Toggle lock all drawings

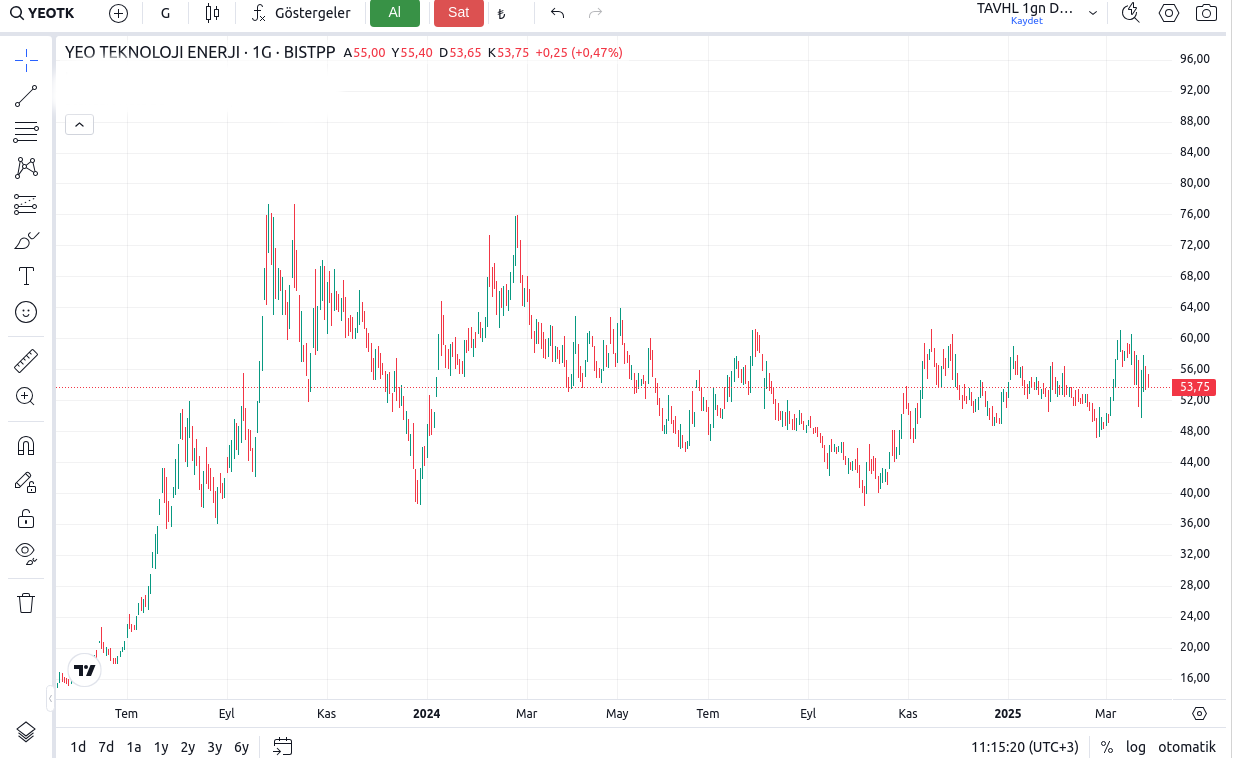point(26,518)
